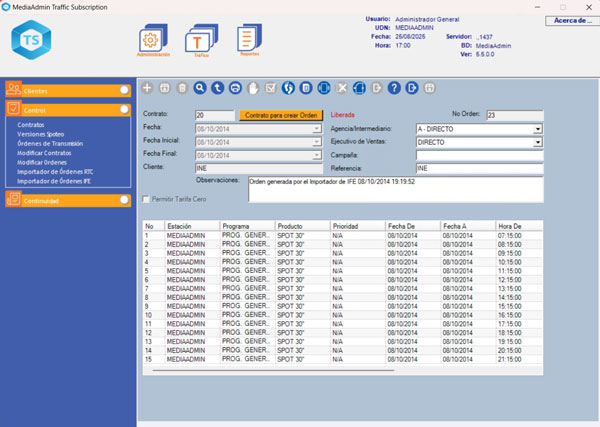Open the Agencia/Intermediario dropdown
This screenshot has height=427, width=600.
537,129
